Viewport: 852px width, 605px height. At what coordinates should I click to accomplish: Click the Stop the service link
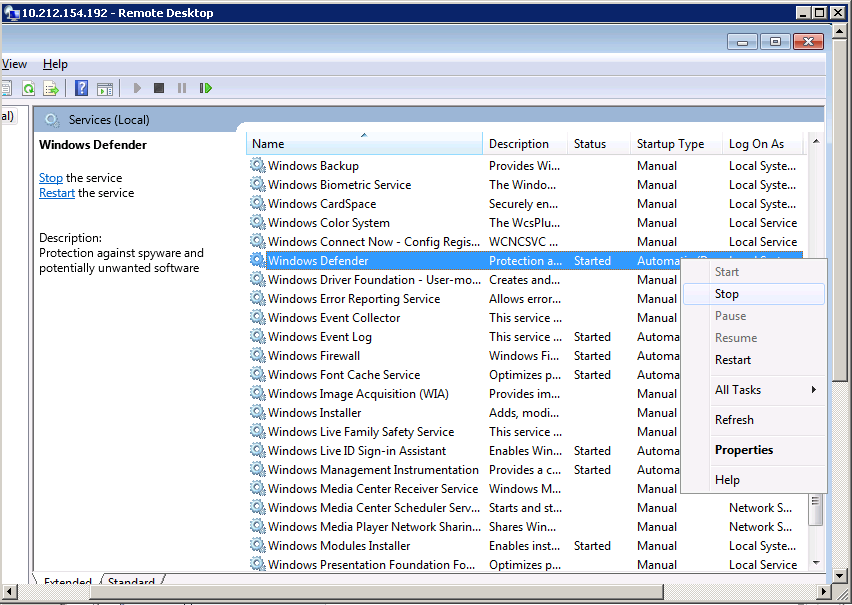(x=51, y=178)
